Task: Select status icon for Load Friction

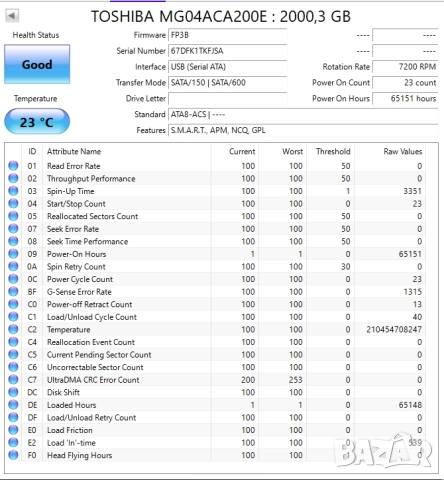Action: (13, 430)
